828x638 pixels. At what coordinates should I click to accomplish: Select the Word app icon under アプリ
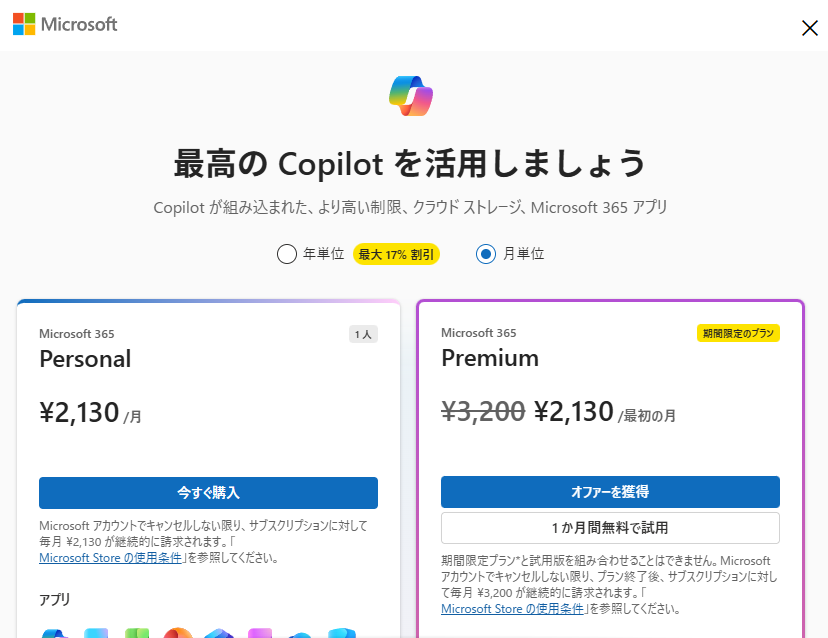[x=95, y=632]
